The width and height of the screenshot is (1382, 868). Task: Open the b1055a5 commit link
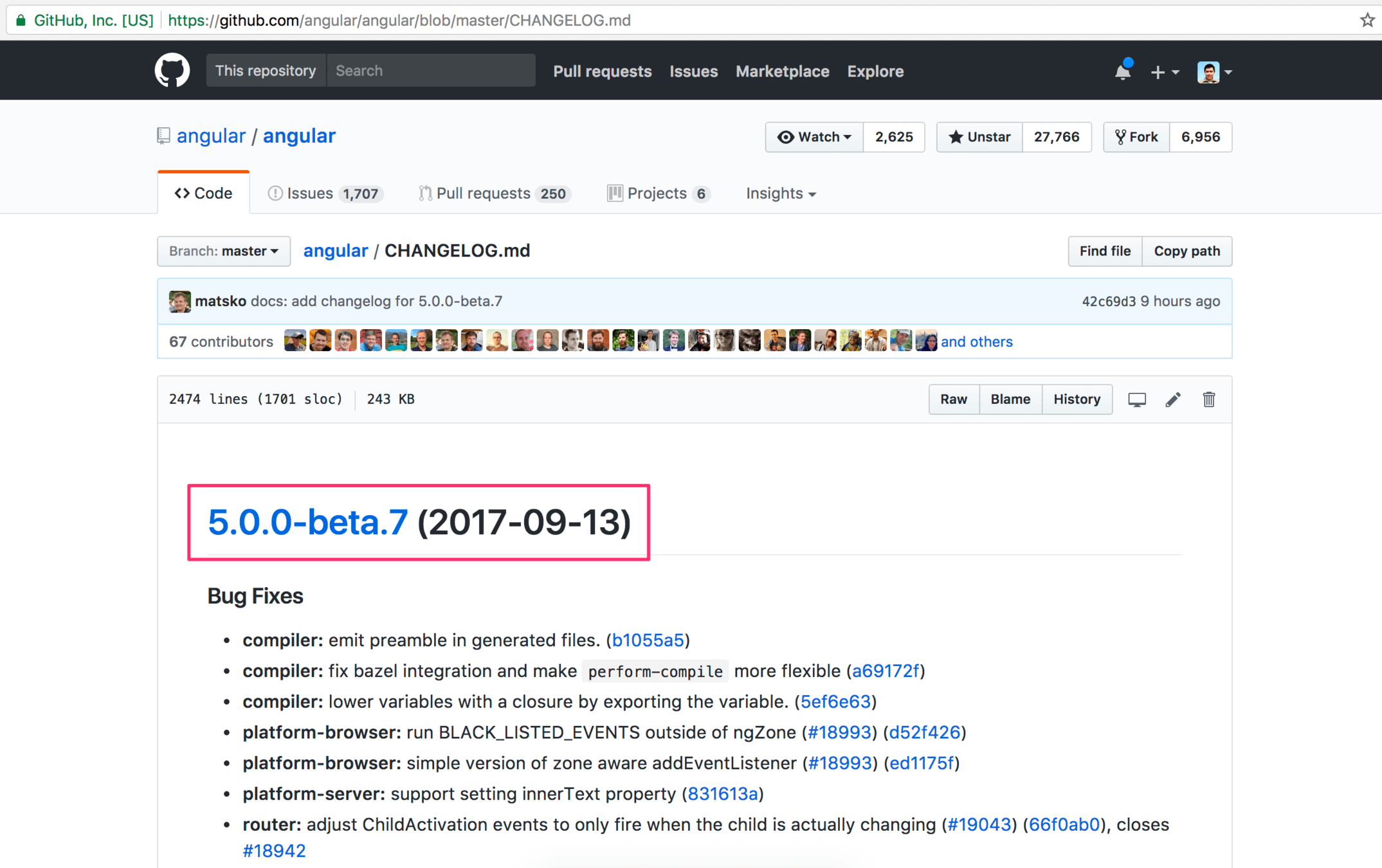[647, 640]
